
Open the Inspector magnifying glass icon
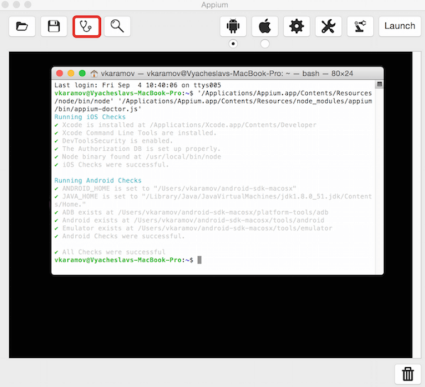[117, 26]
